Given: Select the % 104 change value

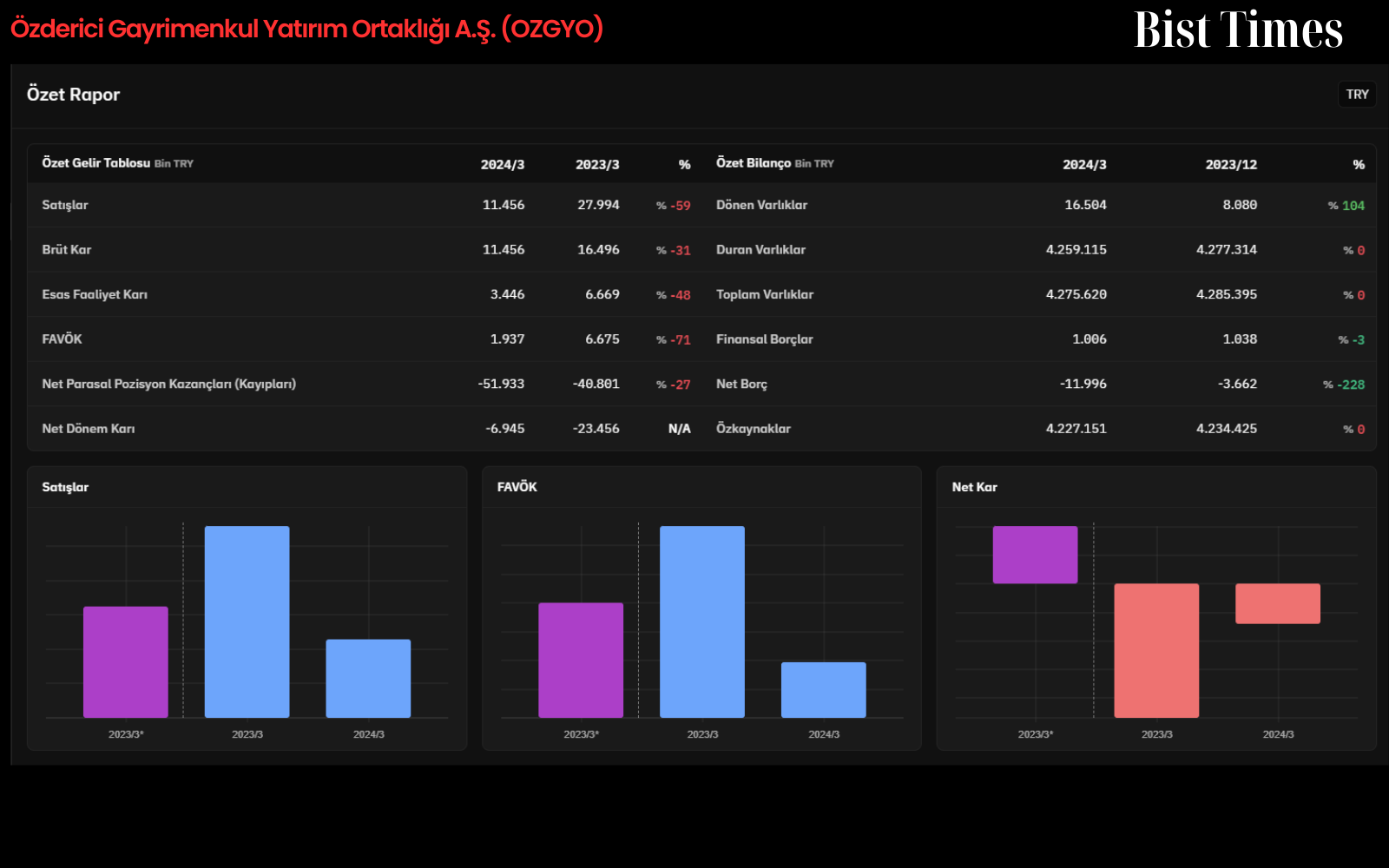Looking at the screenshot, I should [x=1346, y=206].
